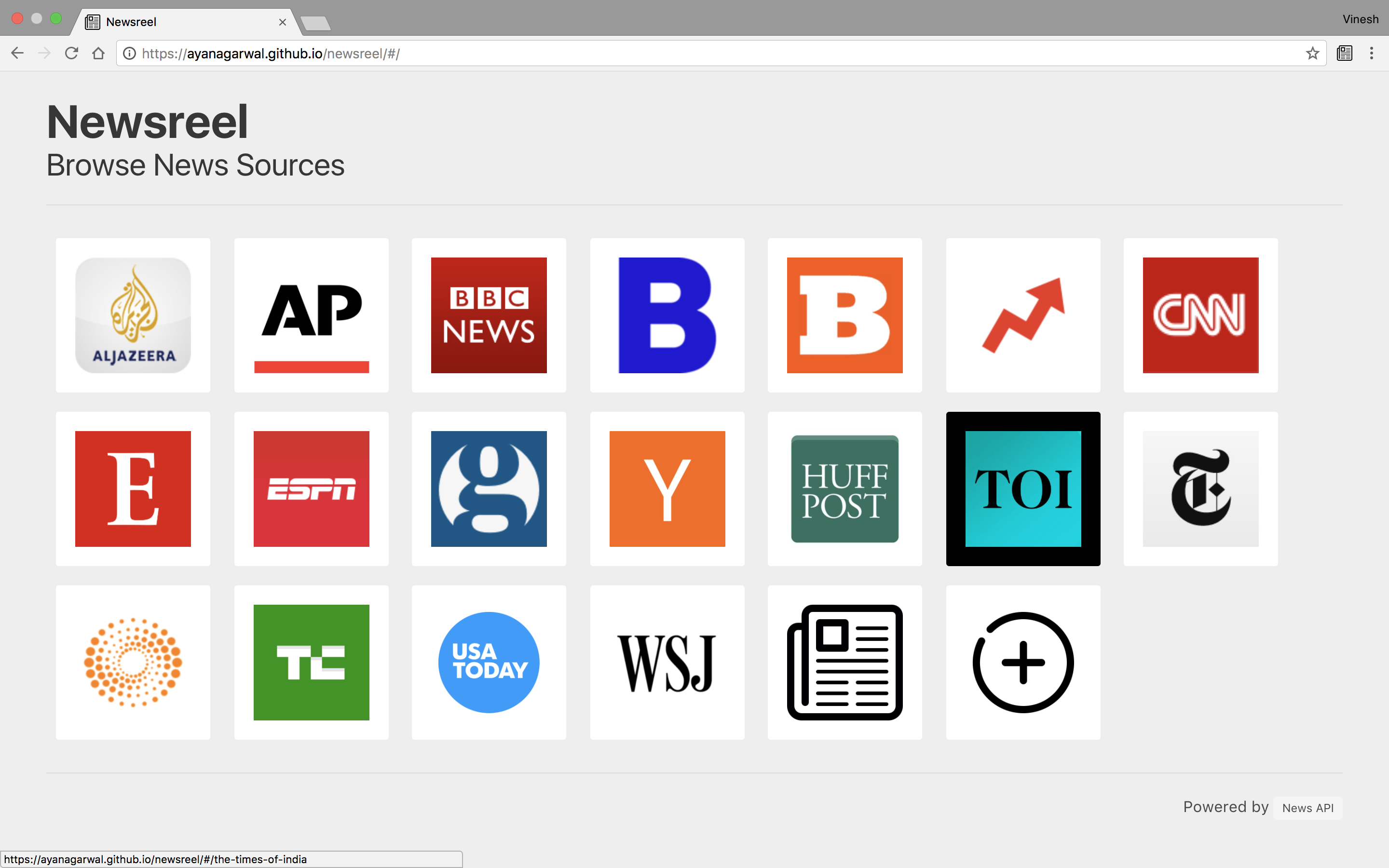Bookmark this page with star icon
This screenshot has height=868, width=1389.
click(1312, 54)
